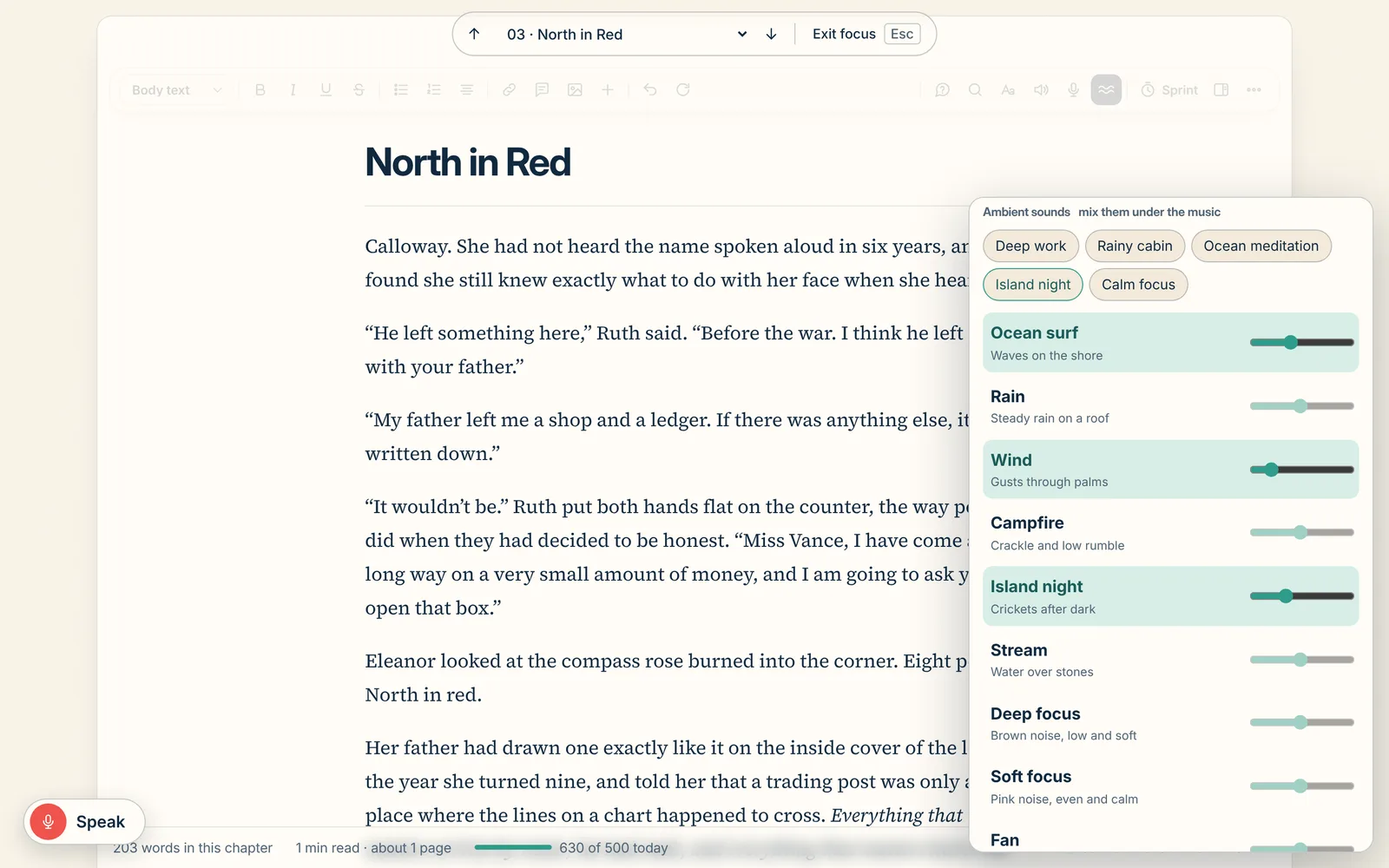The height and width of the screenshot is (868, 1389).
Task: Enable the Rain ambient sound
Action: pos(1170,406)
